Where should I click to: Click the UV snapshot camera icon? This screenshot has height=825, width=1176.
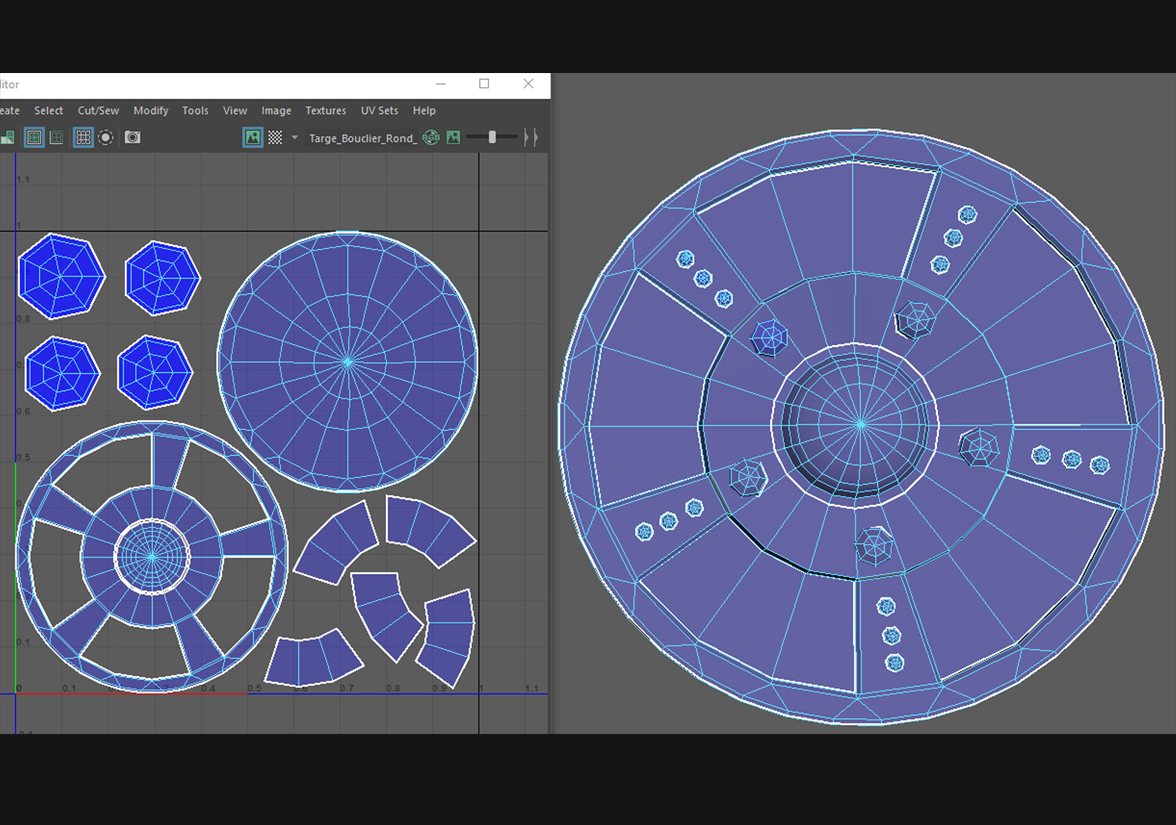(132, 137)
